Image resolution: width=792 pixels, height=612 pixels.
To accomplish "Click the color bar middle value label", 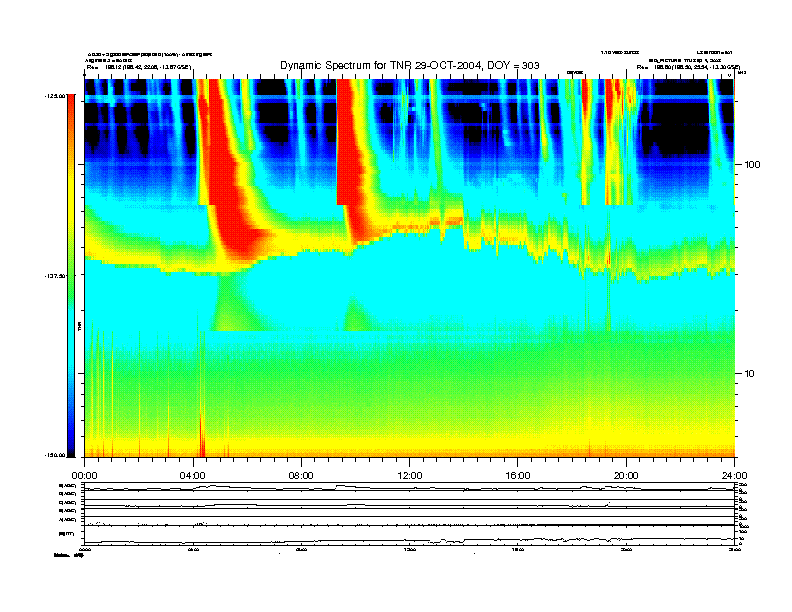I will click(55, 276).
